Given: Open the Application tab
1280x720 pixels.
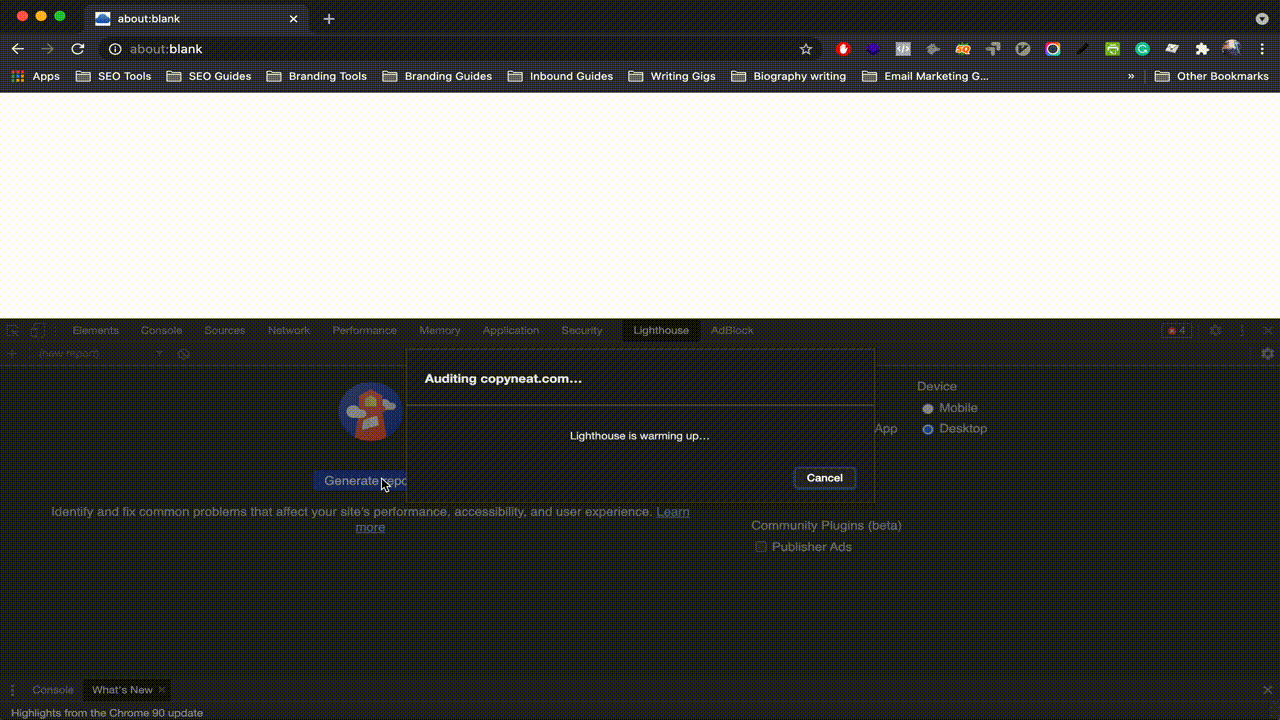Looking at the screenshot, I should [511, 331].
